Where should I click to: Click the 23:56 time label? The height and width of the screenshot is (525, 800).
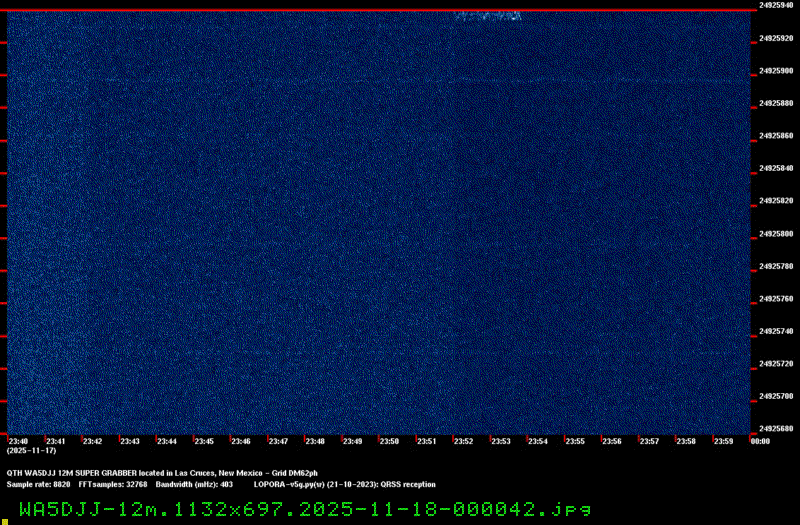pos(612,441)
